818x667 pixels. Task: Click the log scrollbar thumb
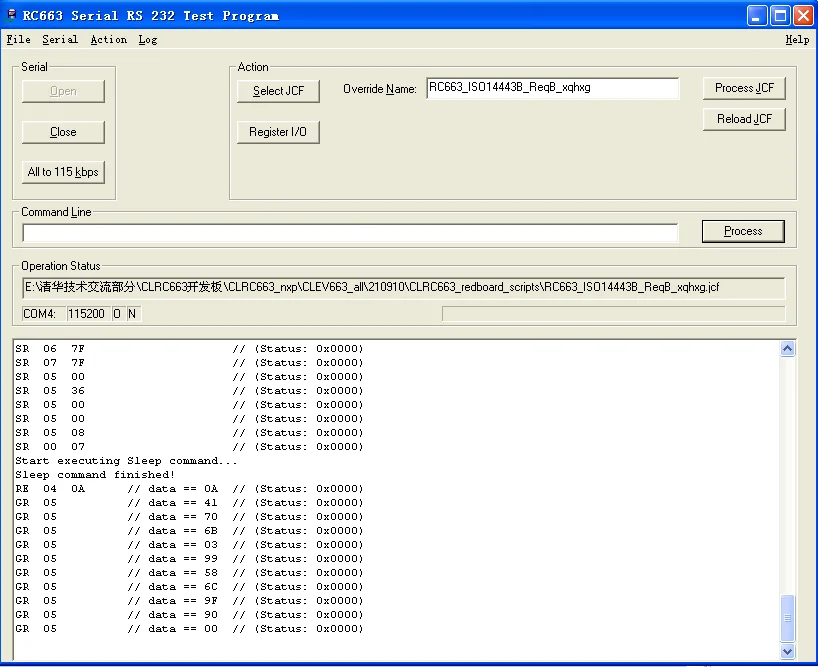click(787, 618)
